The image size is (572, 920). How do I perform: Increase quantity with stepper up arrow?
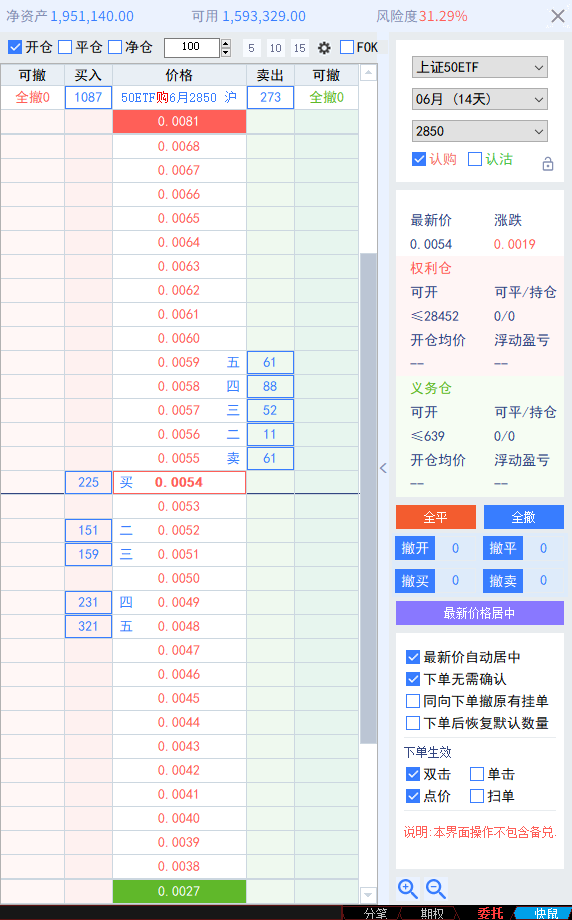[226, 43]
